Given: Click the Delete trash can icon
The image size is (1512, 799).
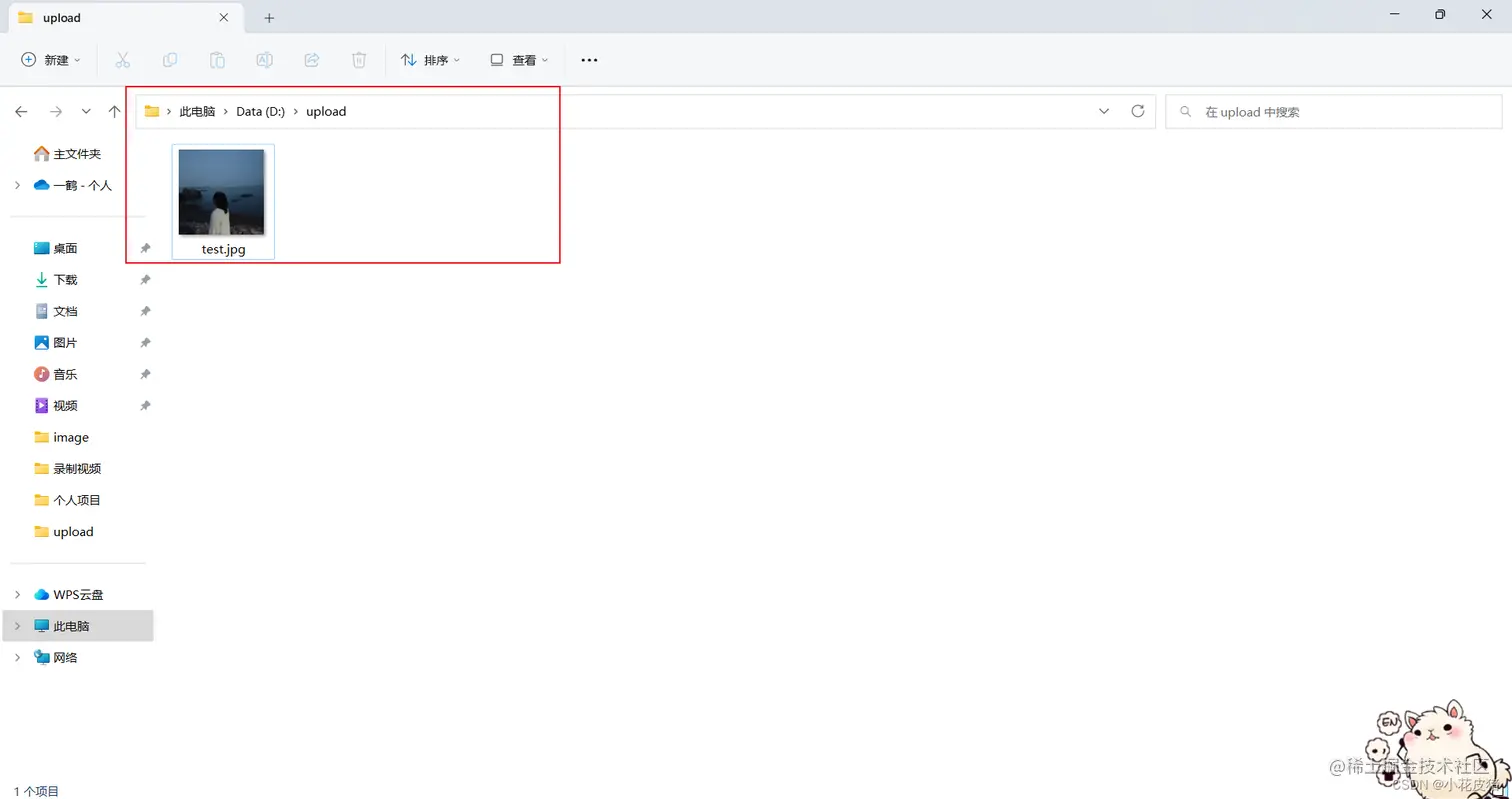Looking at the screenshot, I should click(x=359, y=60).
